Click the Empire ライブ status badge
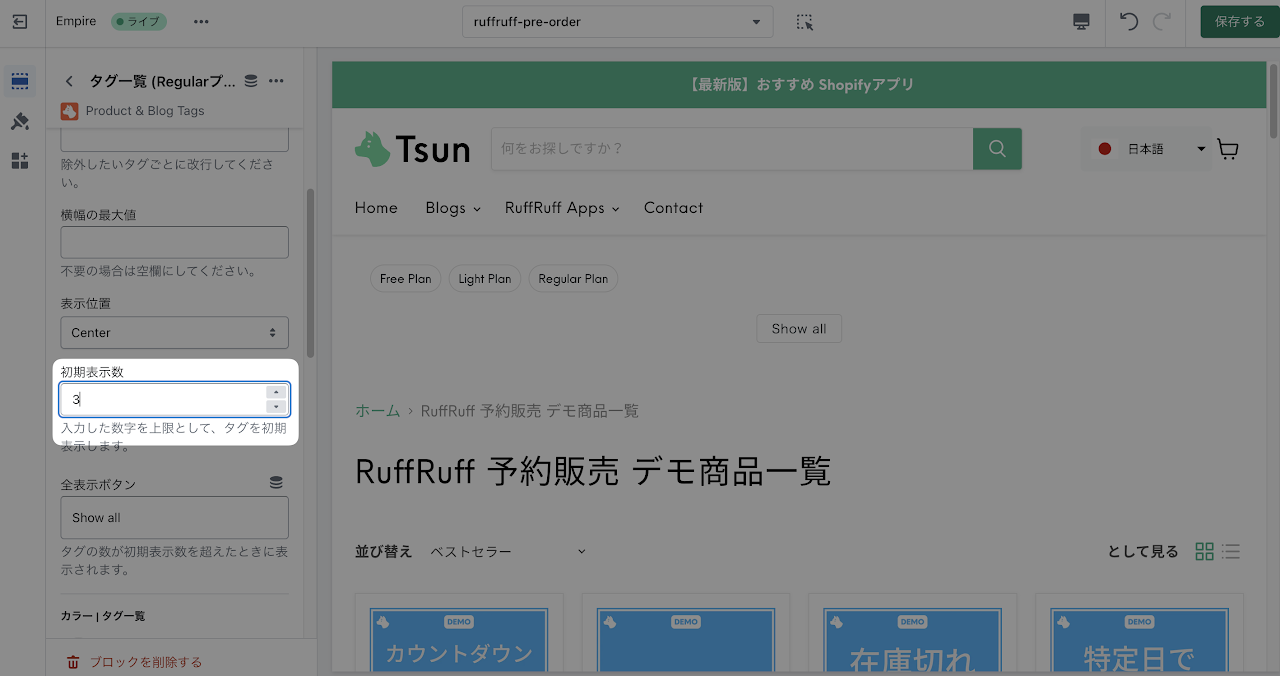This screenshot has height=676, width=1280. pyautogui.click(x=138, y=21)
